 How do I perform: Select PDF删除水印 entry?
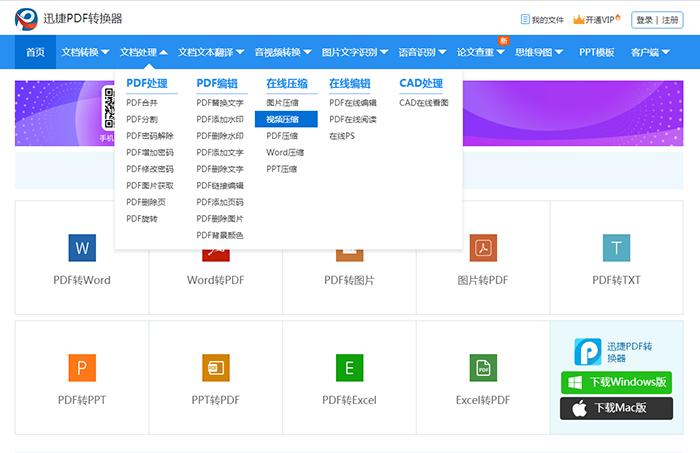[220, 136]
